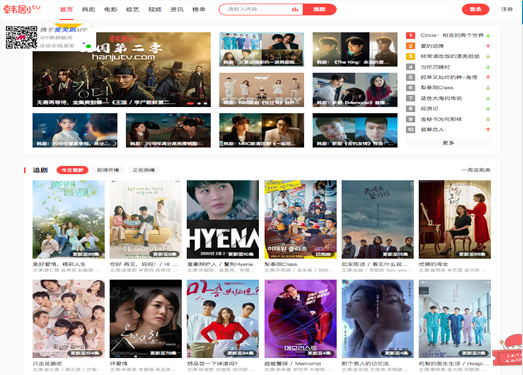
Task: Open the 优雅的母女 drama poster
Action: pos(455,220)
